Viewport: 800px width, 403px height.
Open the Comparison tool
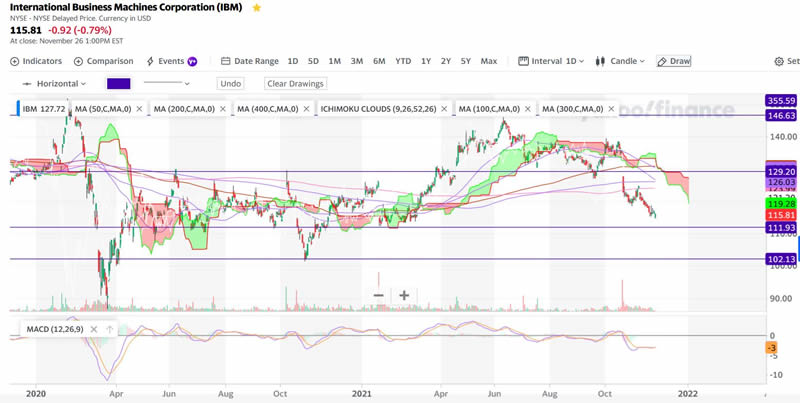[x=104, y=61]
